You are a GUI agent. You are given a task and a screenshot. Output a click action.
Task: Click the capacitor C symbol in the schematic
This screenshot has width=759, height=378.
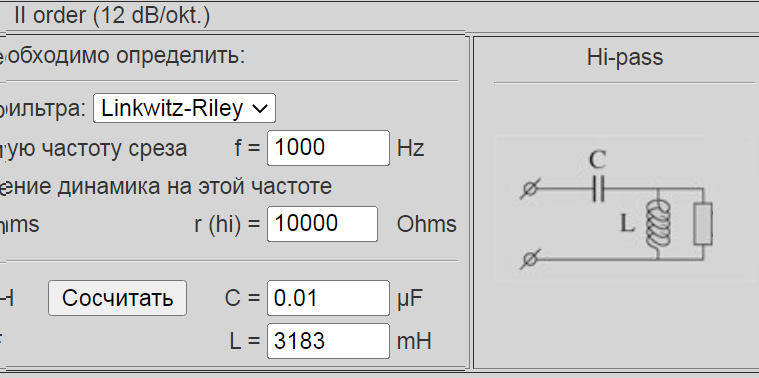coord(598,189)
